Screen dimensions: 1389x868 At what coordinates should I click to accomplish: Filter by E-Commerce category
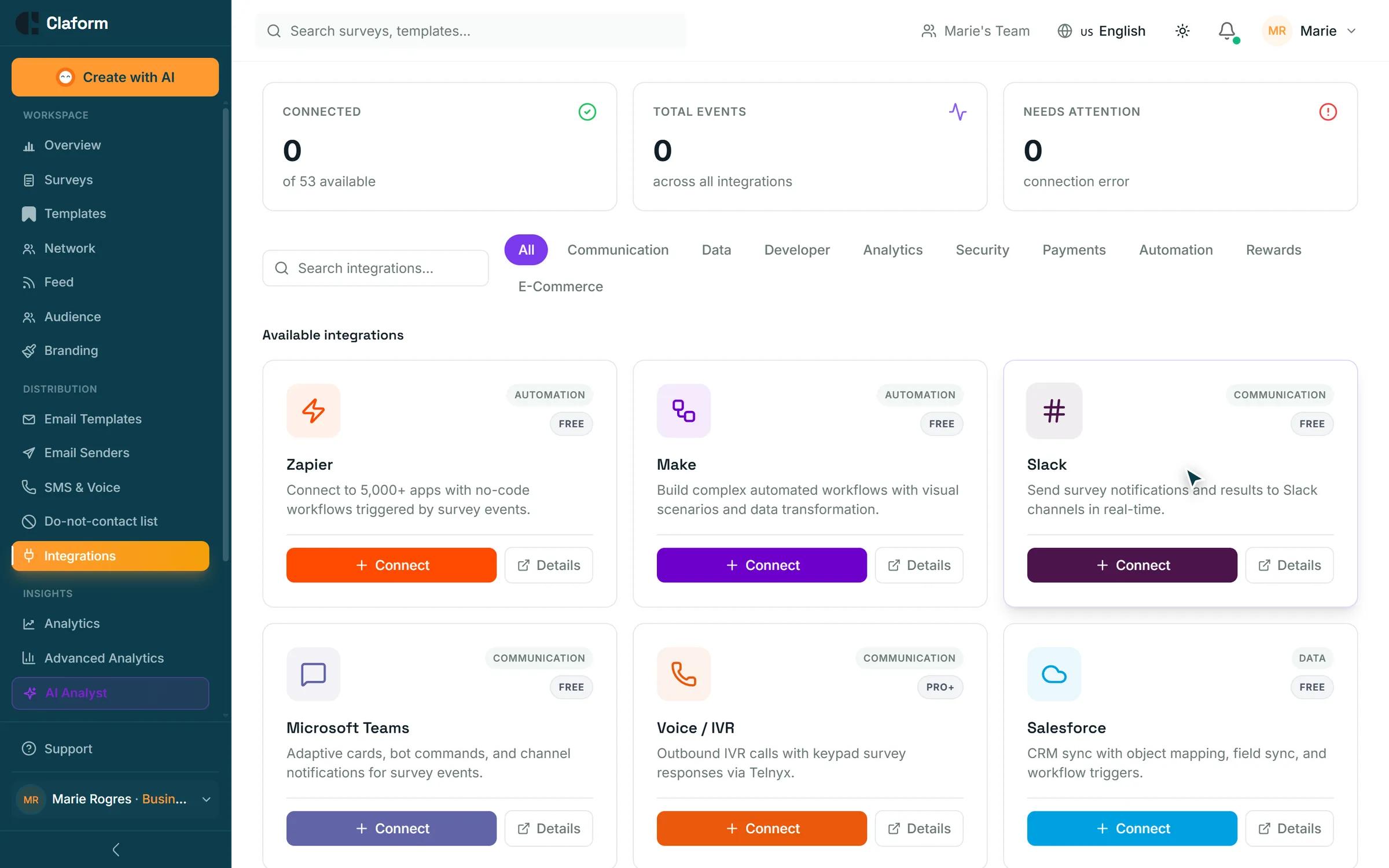[560, 286]
